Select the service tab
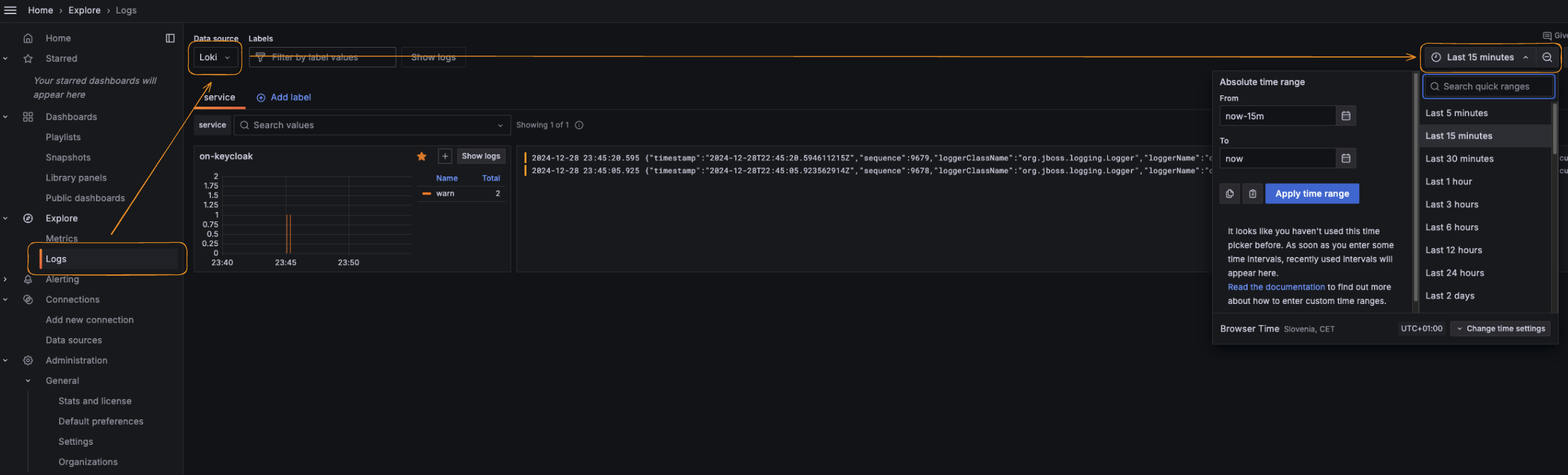 [220, 97]
